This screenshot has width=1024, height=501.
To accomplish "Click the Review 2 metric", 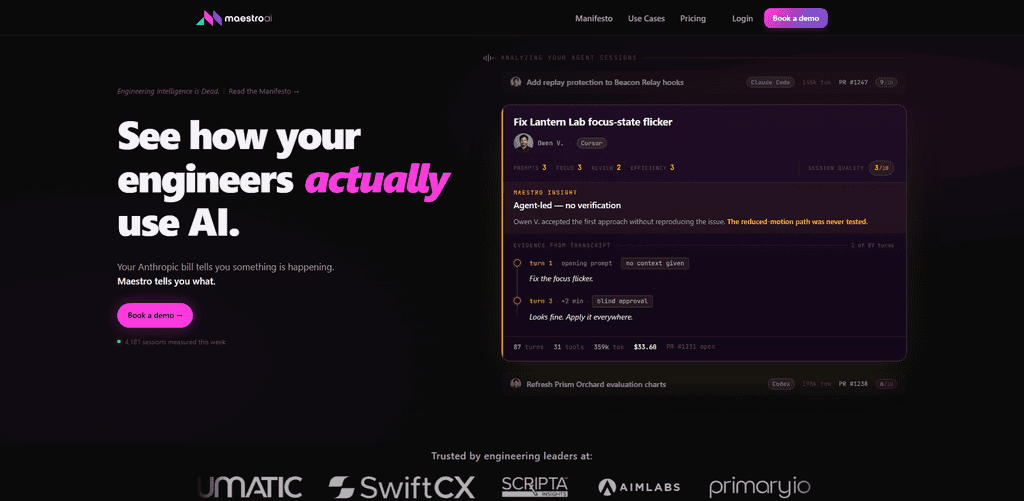I will pyautogui.click(x=606, y=168).
